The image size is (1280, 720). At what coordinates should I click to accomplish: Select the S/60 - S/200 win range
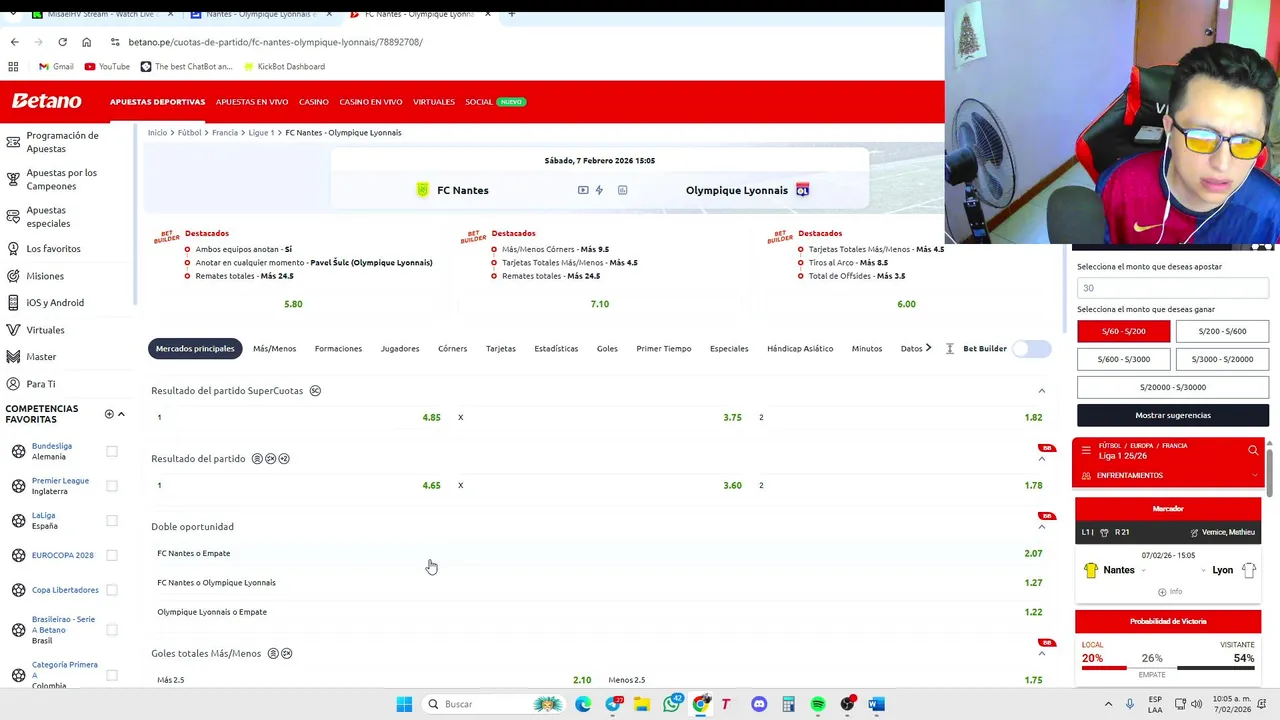(1123, 331)
